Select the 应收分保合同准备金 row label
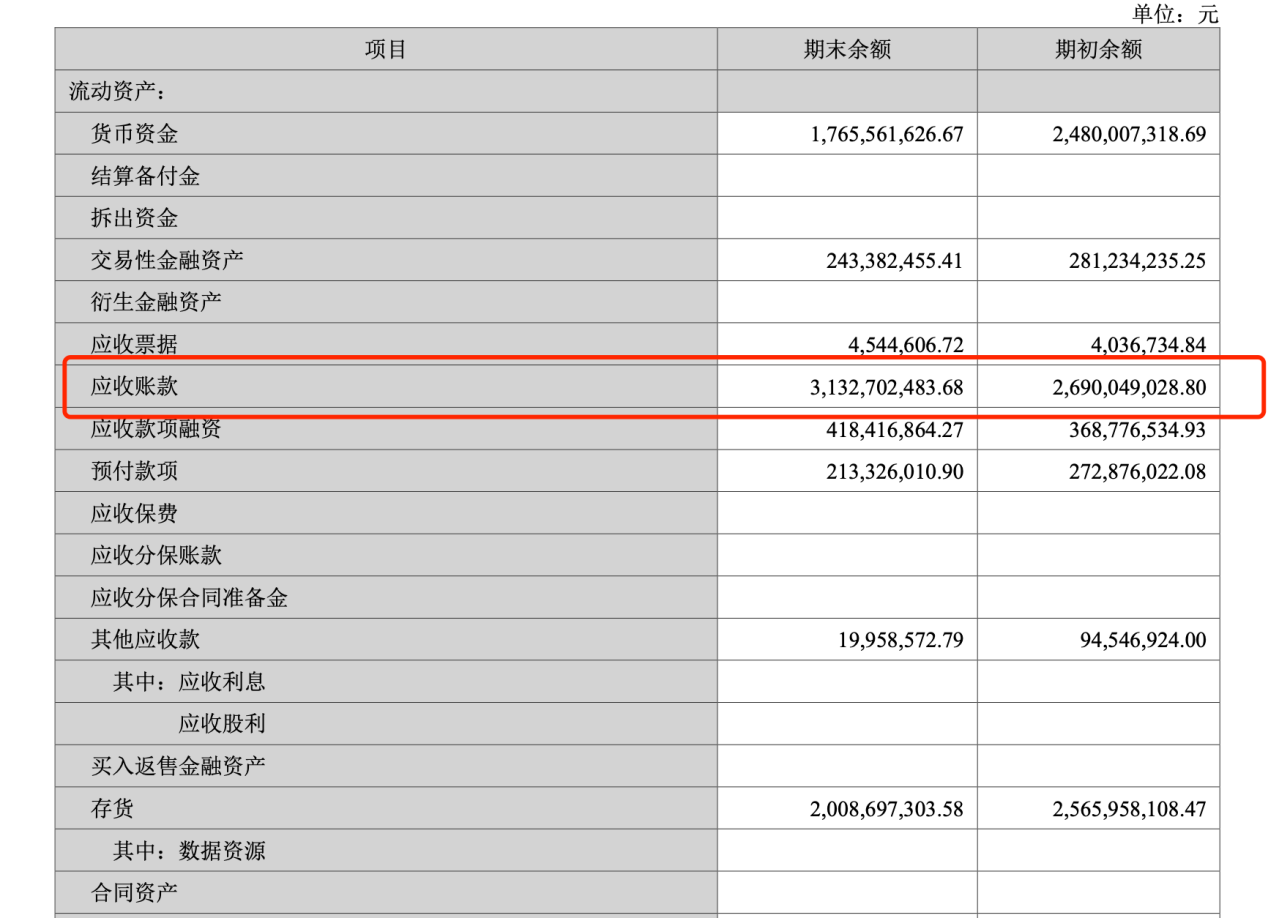Screen dimensions: 1268x918 point(189,598)
